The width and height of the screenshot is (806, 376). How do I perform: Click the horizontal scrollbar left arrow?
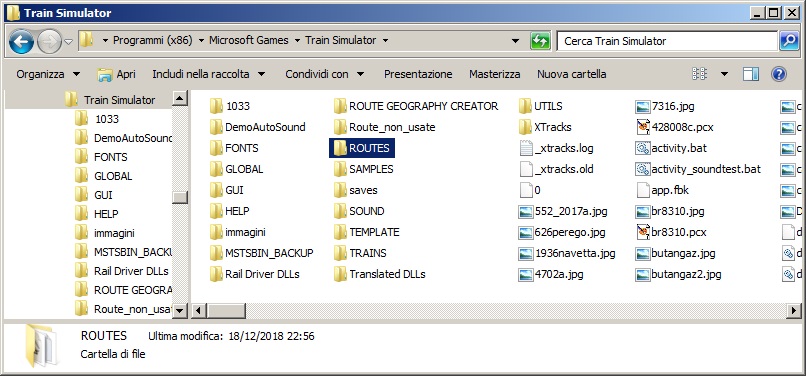coord(199,311)
